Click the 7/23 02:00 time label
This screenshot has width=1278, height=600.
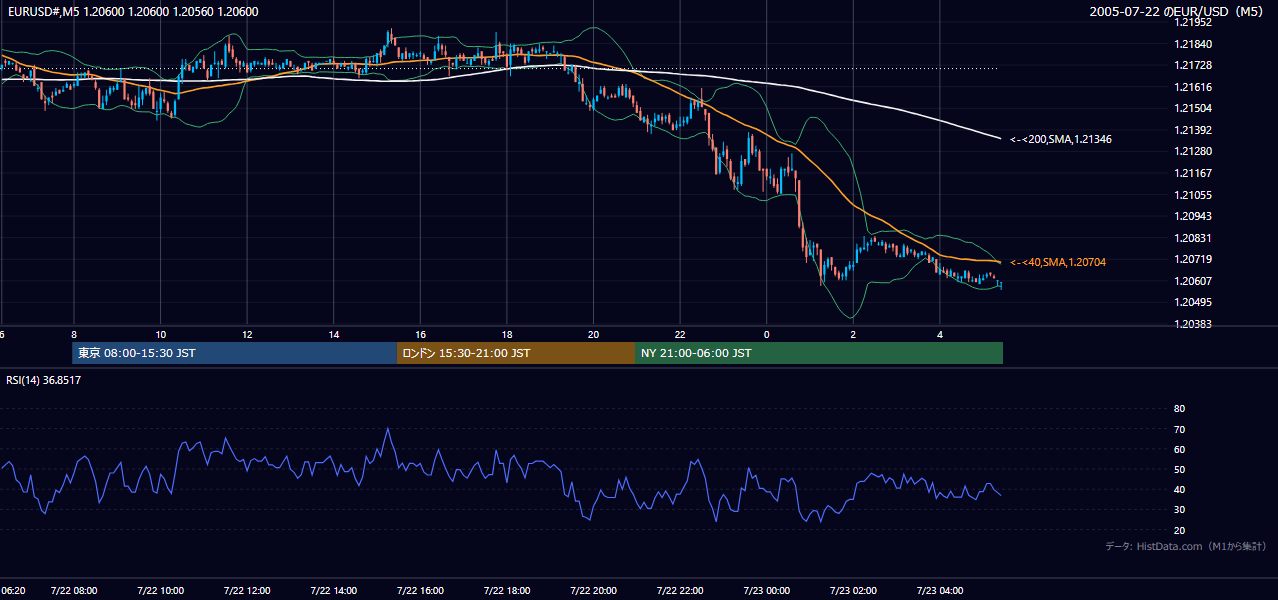coord(853,591)
